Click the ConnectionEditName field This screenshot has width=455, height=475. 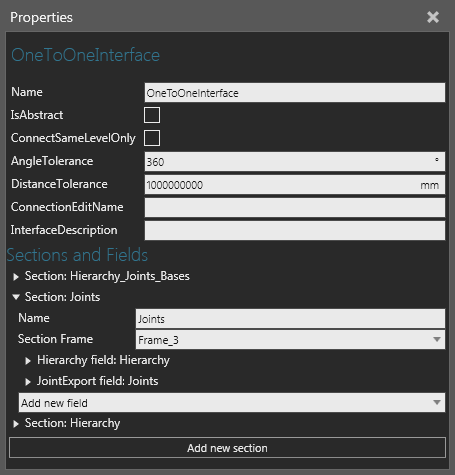295,208
